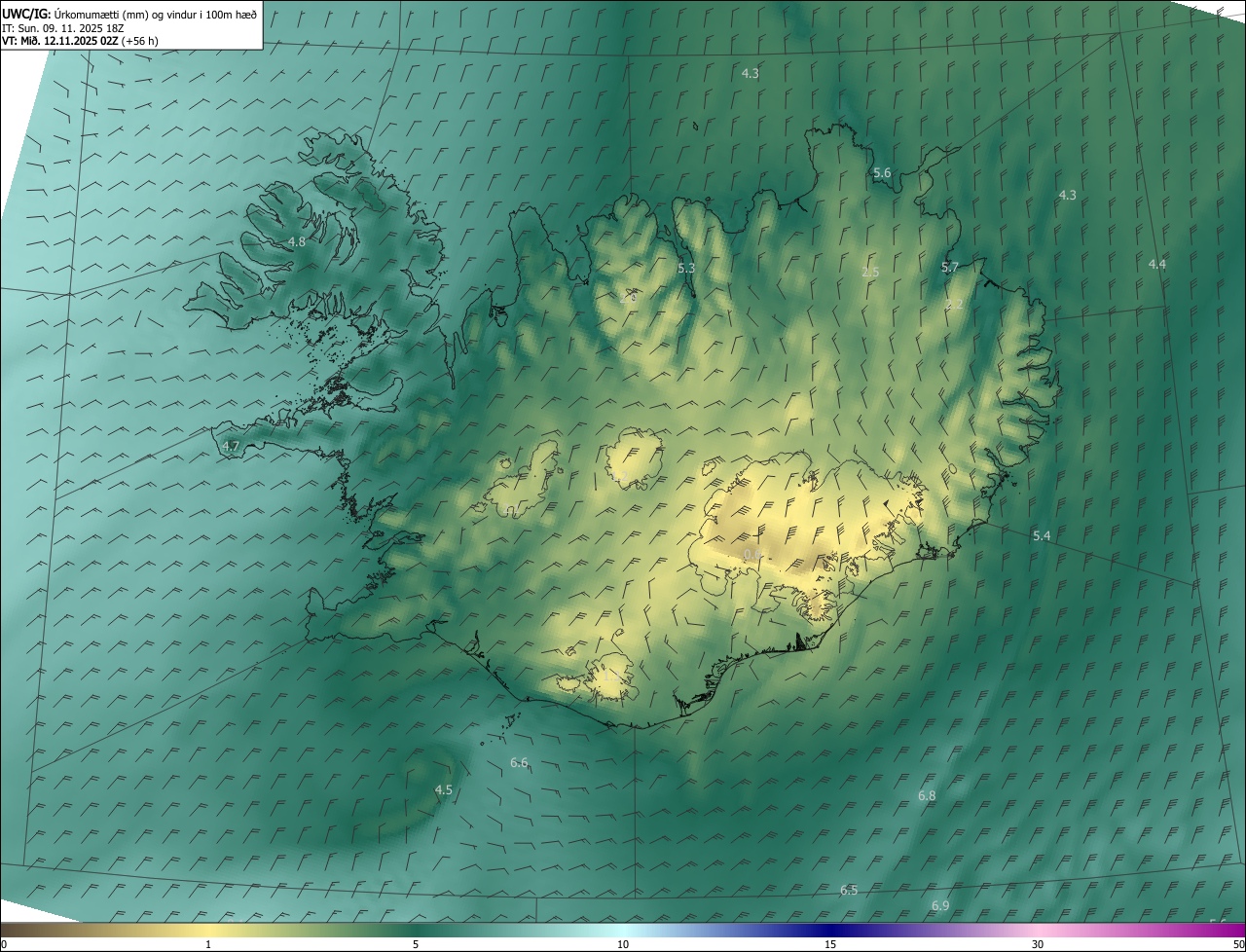Click the 4.7 value label on the map

(x=231, y=446)
